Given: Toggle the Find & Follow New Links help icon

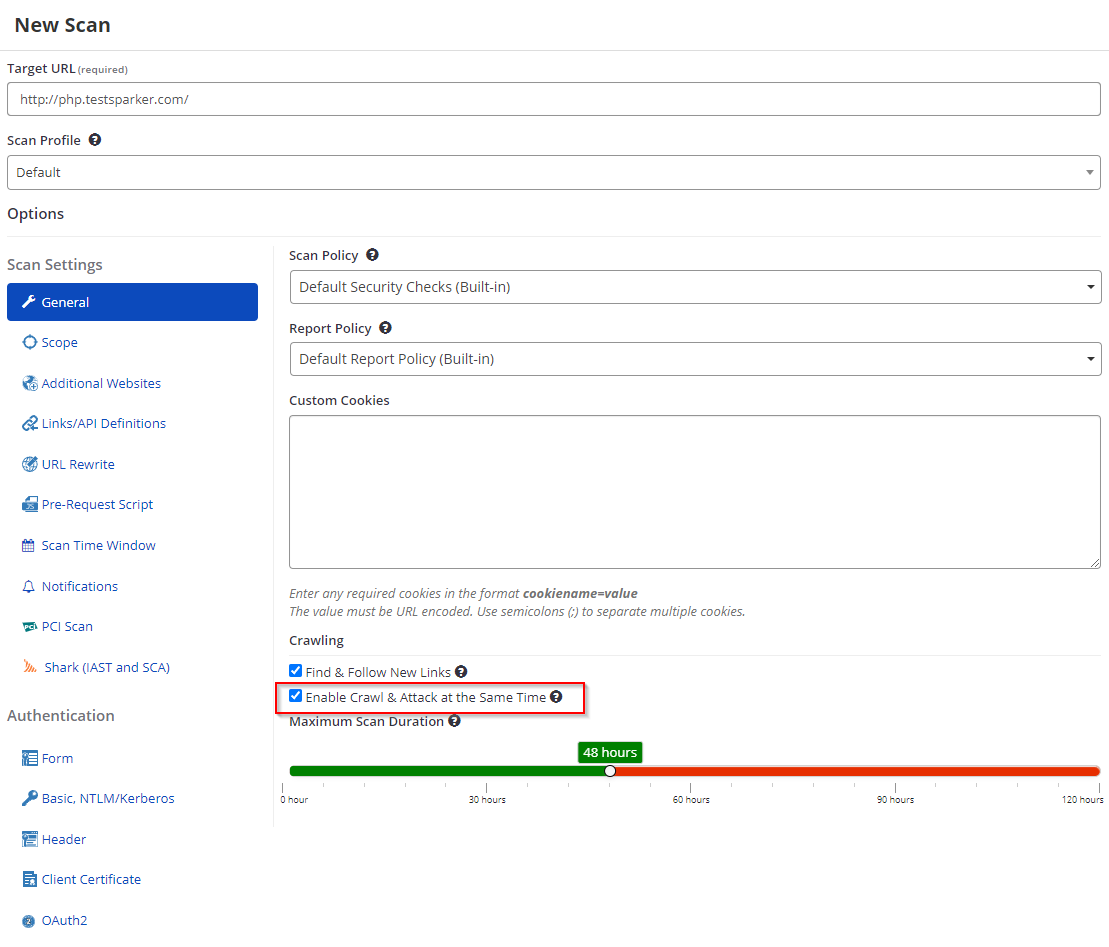Looking at the screenshot, I should (461, 671).
